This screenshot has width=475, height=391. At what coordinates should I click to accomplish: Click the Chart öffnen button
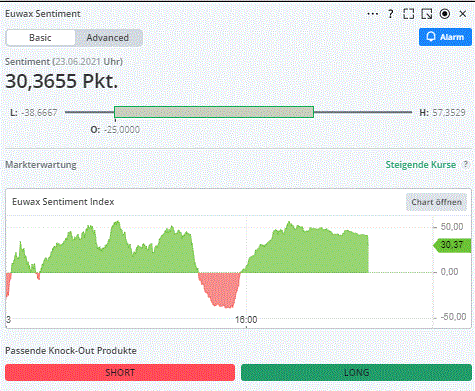point(436,202)
